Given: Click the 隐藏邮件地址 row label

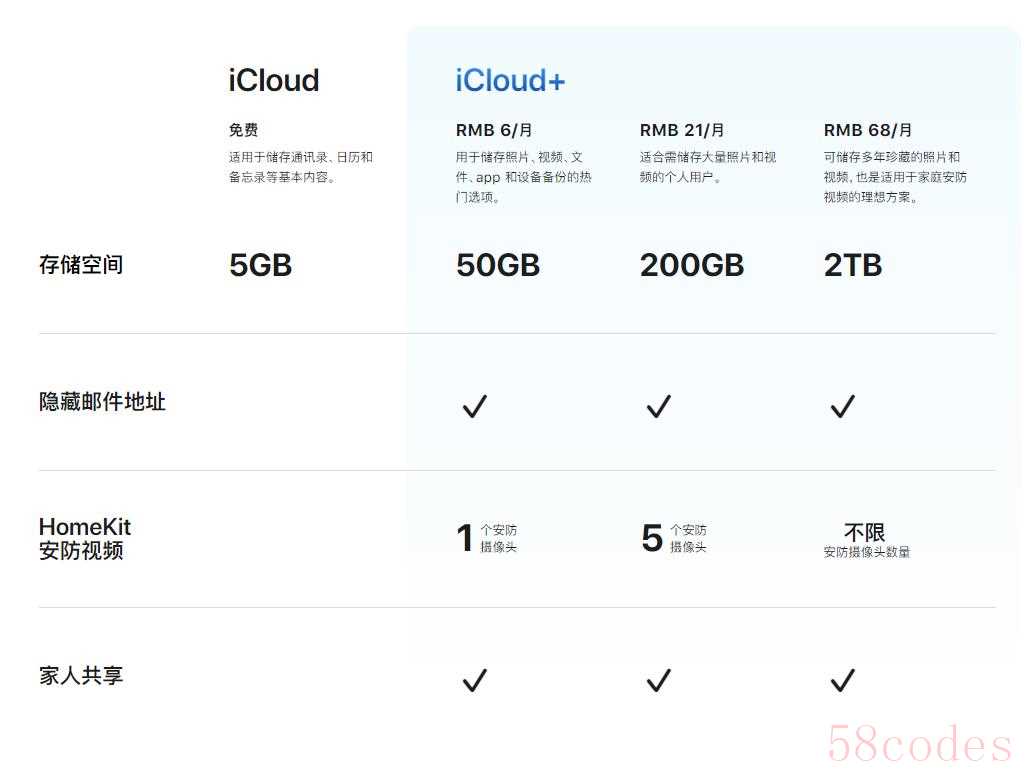Looking at the screenshot, I should click(102, 402).
